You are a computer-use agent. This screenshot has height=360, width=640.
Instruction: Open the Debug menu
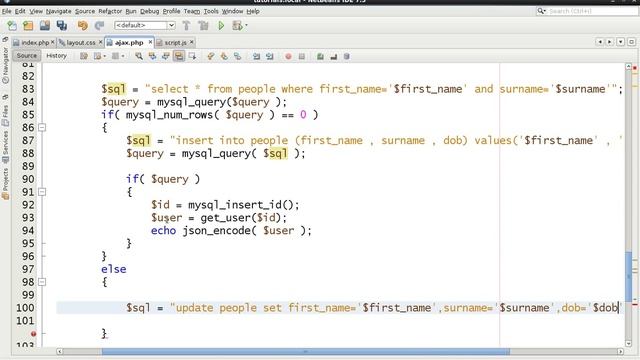[149, 11]
